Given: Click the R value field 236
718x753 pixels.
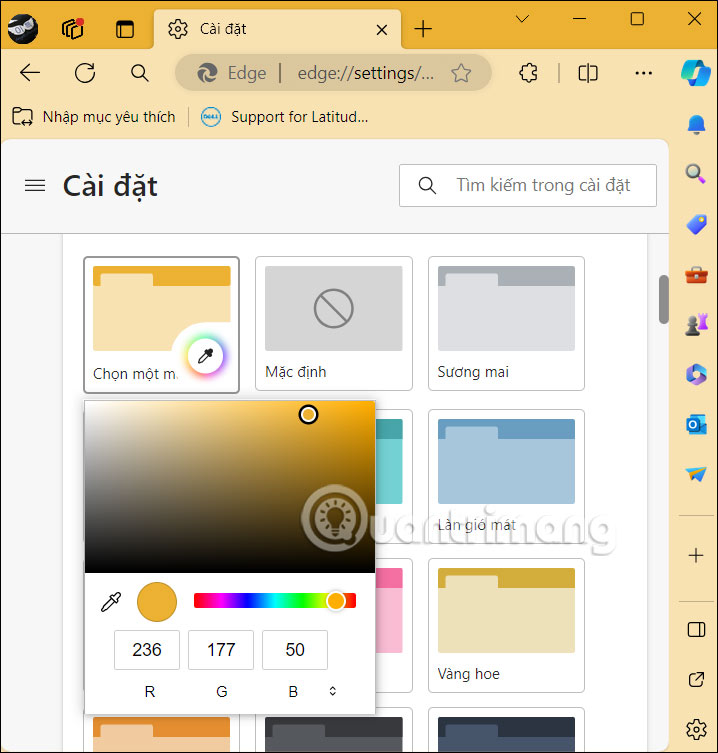Looking at the screenshot, I should click(x=147, y=650).
